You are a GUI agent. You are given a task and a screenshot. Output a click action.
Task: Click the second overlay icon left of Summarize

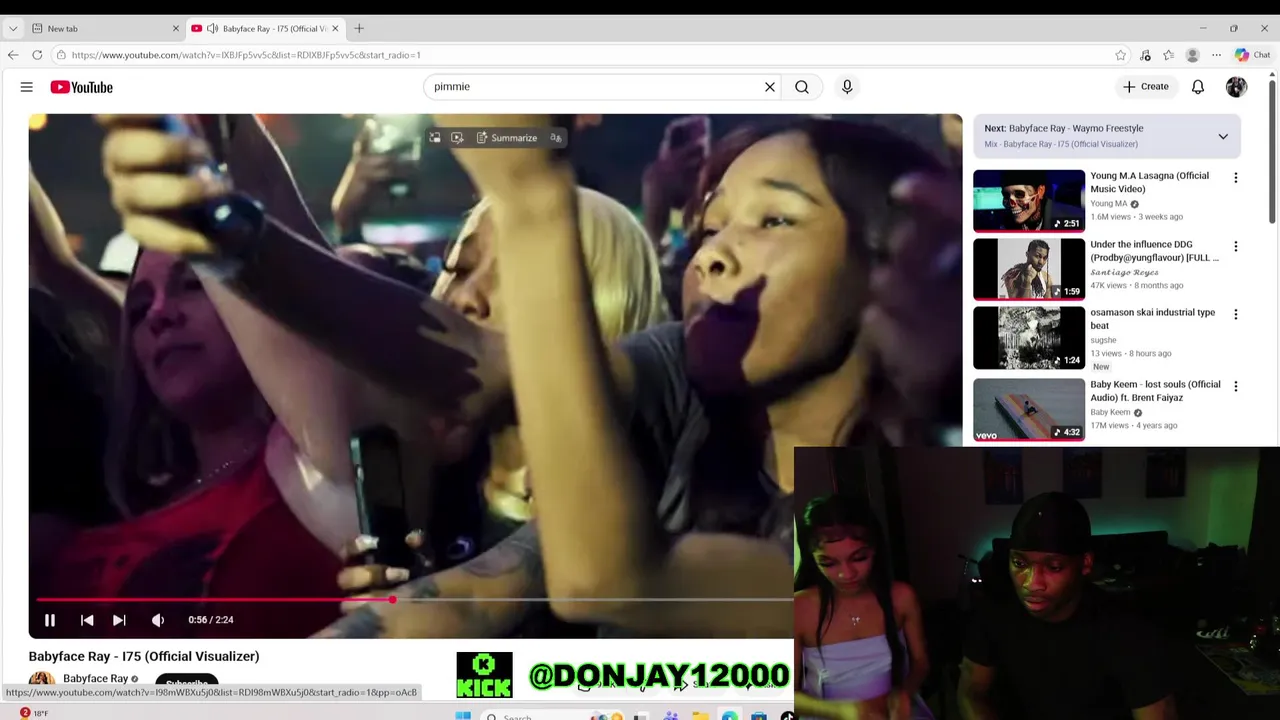pos(457,138)
